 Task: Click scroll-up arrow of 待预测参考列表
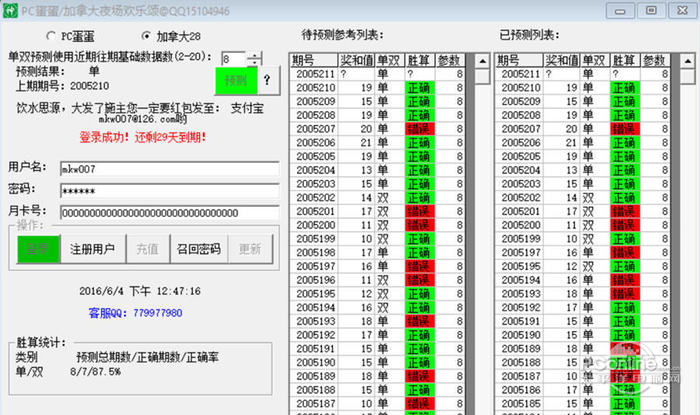(x=482, y=61)
